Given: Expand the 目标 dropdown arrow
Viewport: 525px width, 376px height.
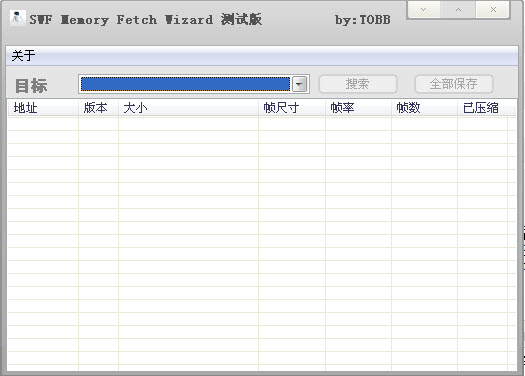Looking at the screenshot, I should click(300, 84).
